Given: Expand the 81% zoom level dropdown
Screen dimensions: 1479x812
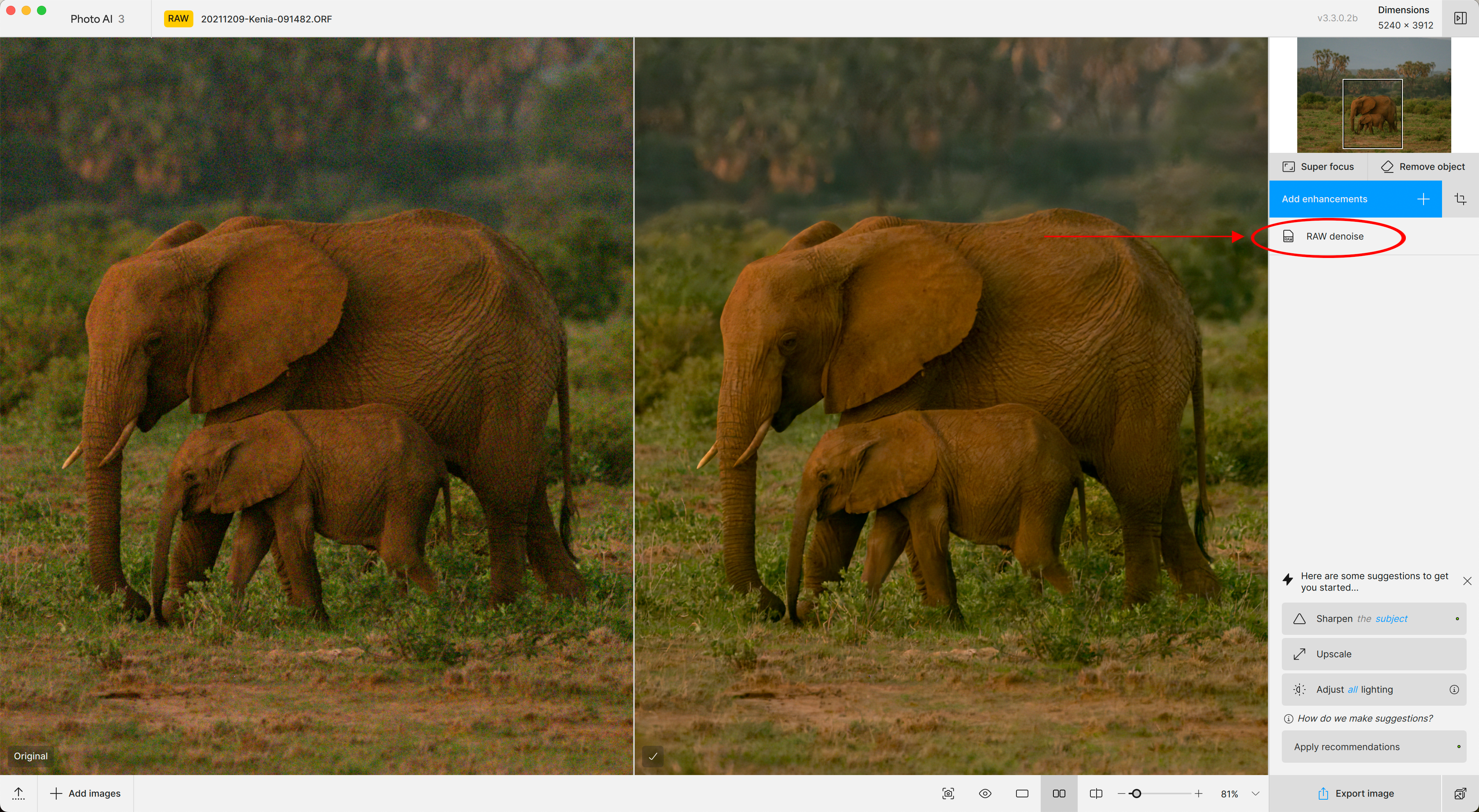Looking at the screenshot, I should coord(1256,794).
